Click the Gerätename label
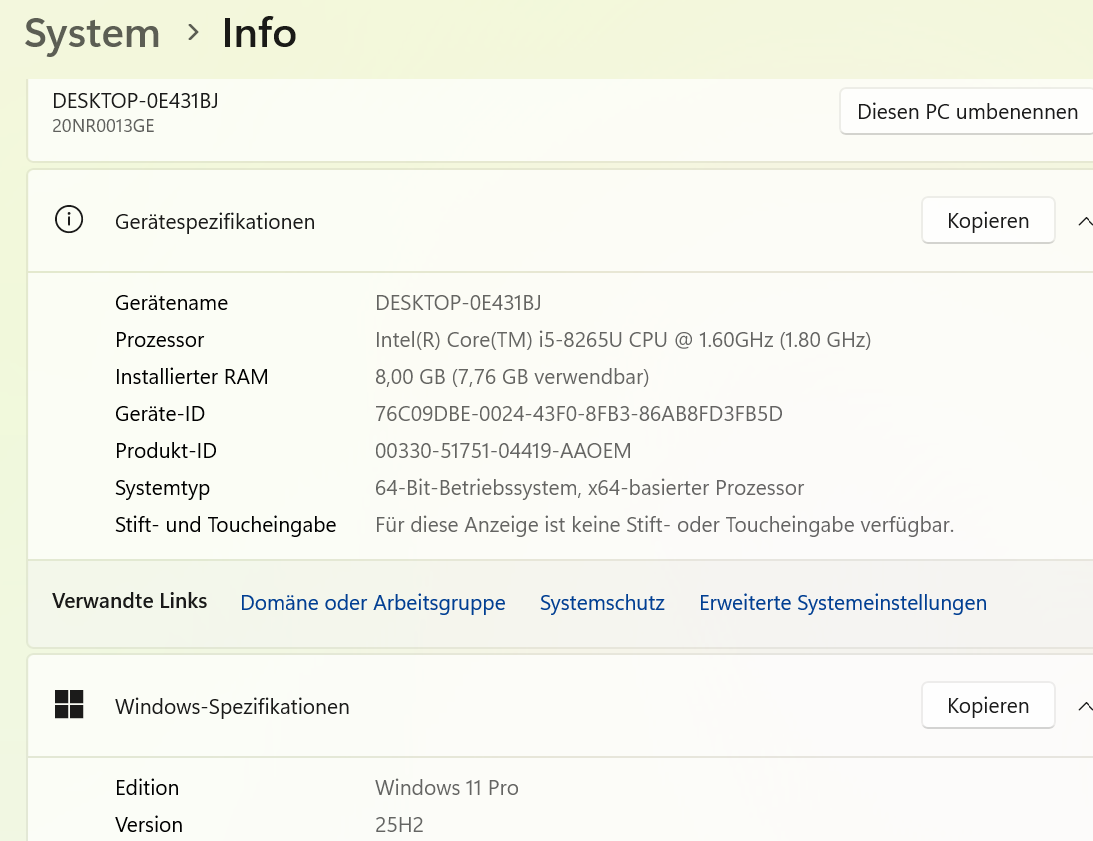Image resolution: width=1093 pixels, height=841 pixels. pos(171,303)
